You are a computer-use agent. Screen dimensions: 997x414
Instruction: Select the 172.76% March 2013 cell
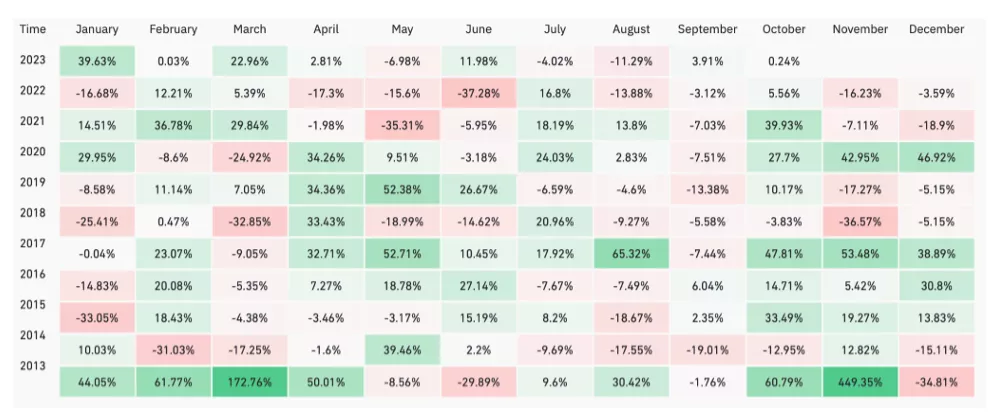click(249, 381)
